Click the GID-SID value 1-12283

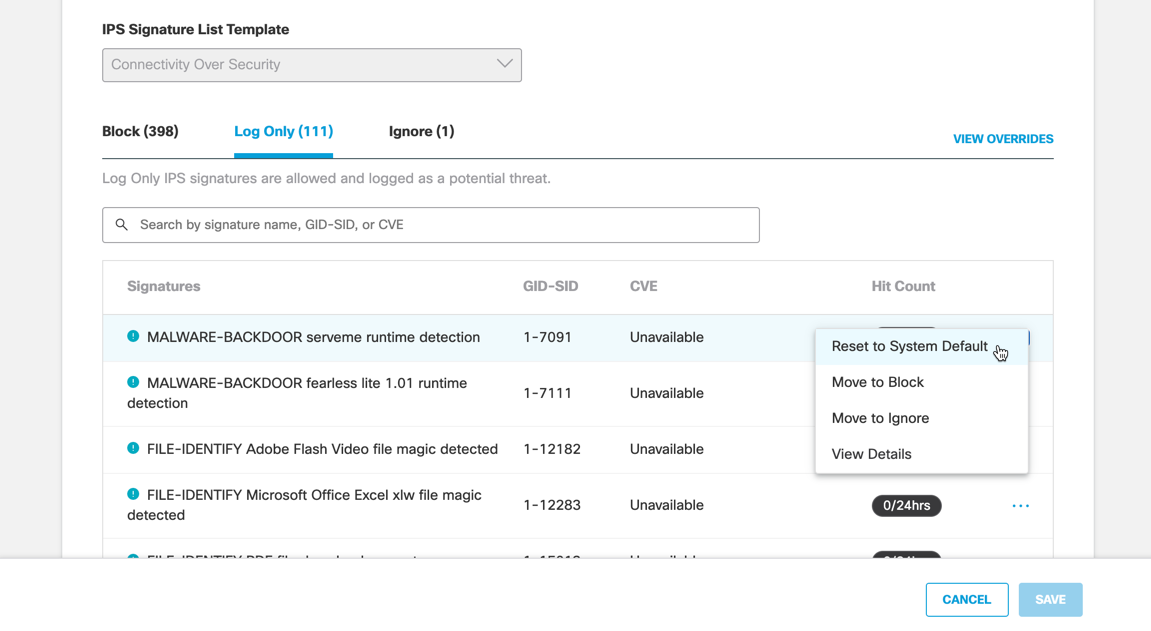pyautogui.click(x=552, y=505)
